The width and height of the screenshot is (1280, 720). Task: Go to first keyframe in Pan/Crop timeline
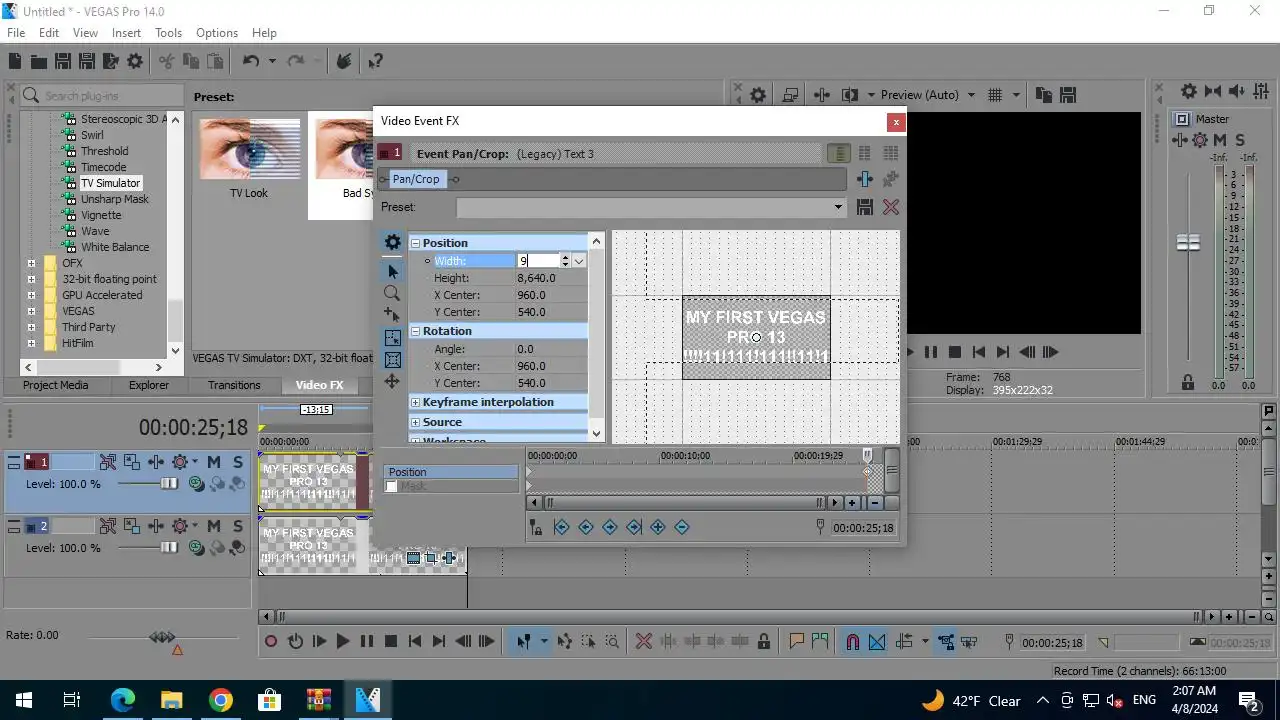pos(562,527)
